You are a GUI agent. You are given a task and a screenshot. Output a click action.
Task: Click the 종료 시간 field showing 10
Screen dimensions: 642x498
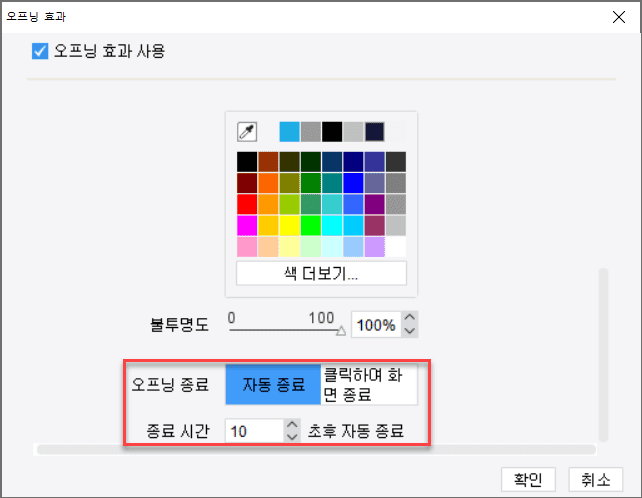click(x=254, y=431)
